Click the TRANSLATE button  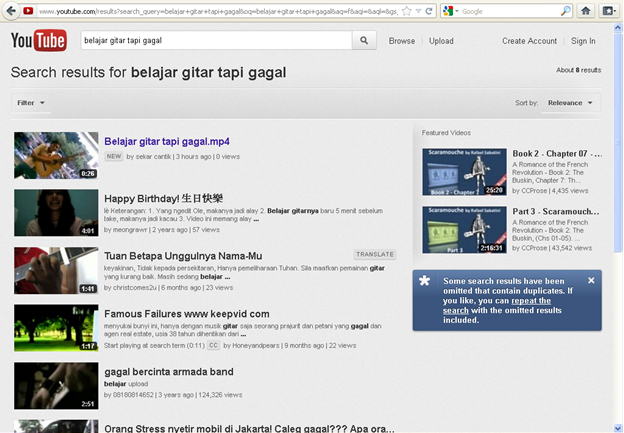pos(375,254)
